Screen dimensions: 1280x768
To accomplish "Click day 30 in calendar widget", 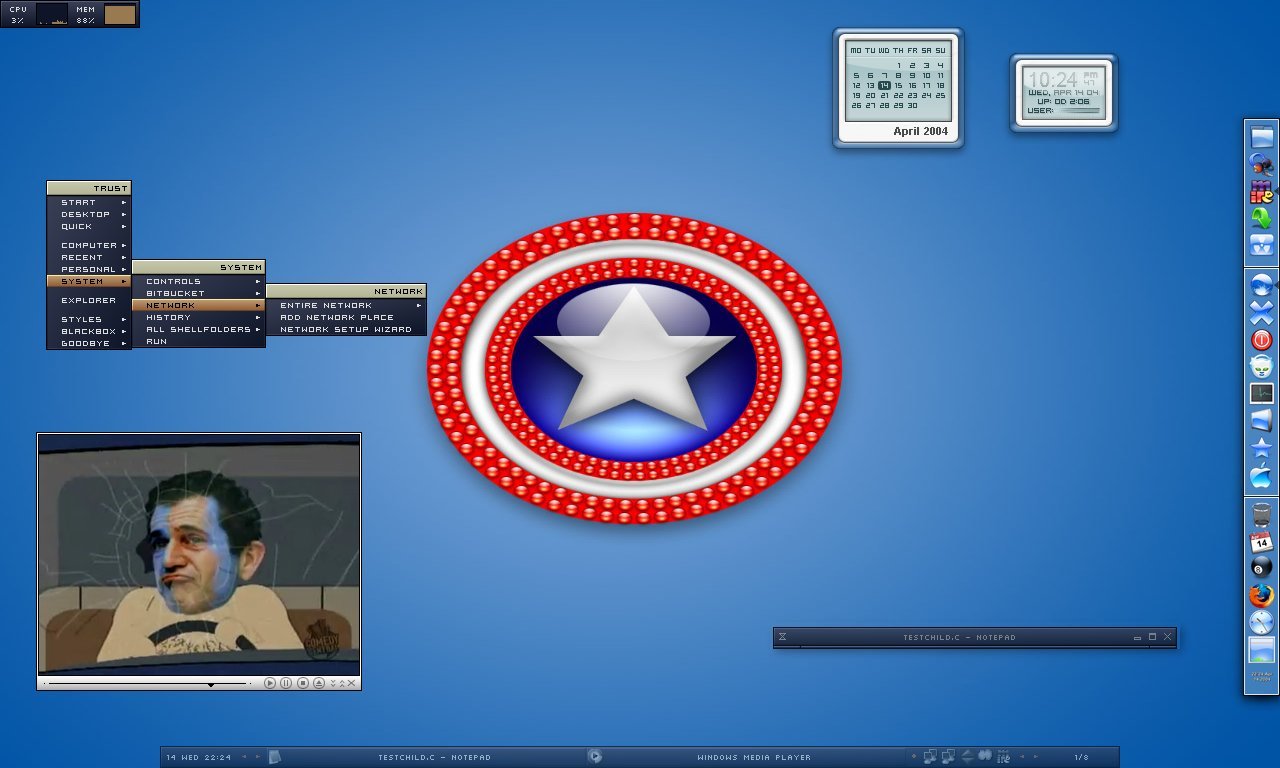I will pos(912,105).
